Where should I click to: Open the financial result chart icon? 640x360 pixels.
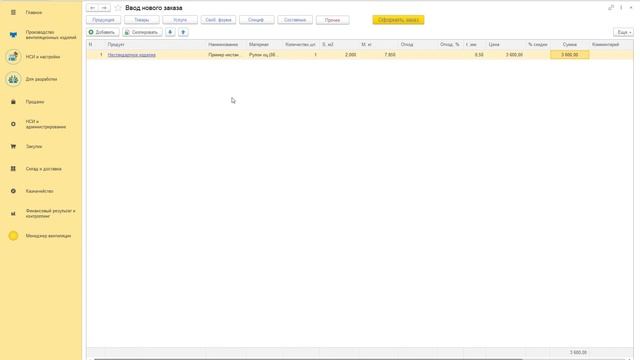[13, 213]
